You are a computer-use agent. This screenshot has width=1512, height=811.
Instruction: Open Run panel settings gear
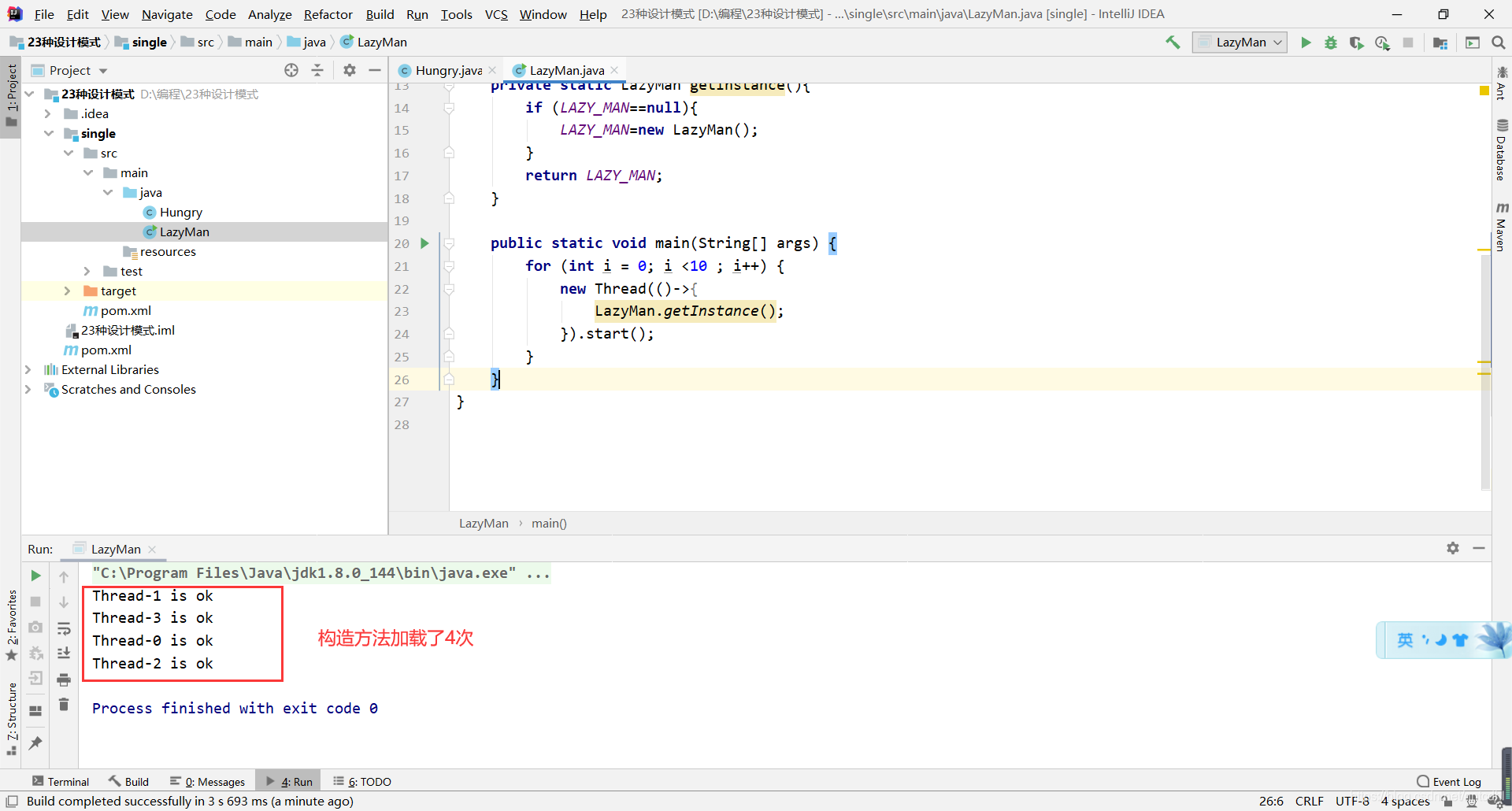click(1453, 548)
